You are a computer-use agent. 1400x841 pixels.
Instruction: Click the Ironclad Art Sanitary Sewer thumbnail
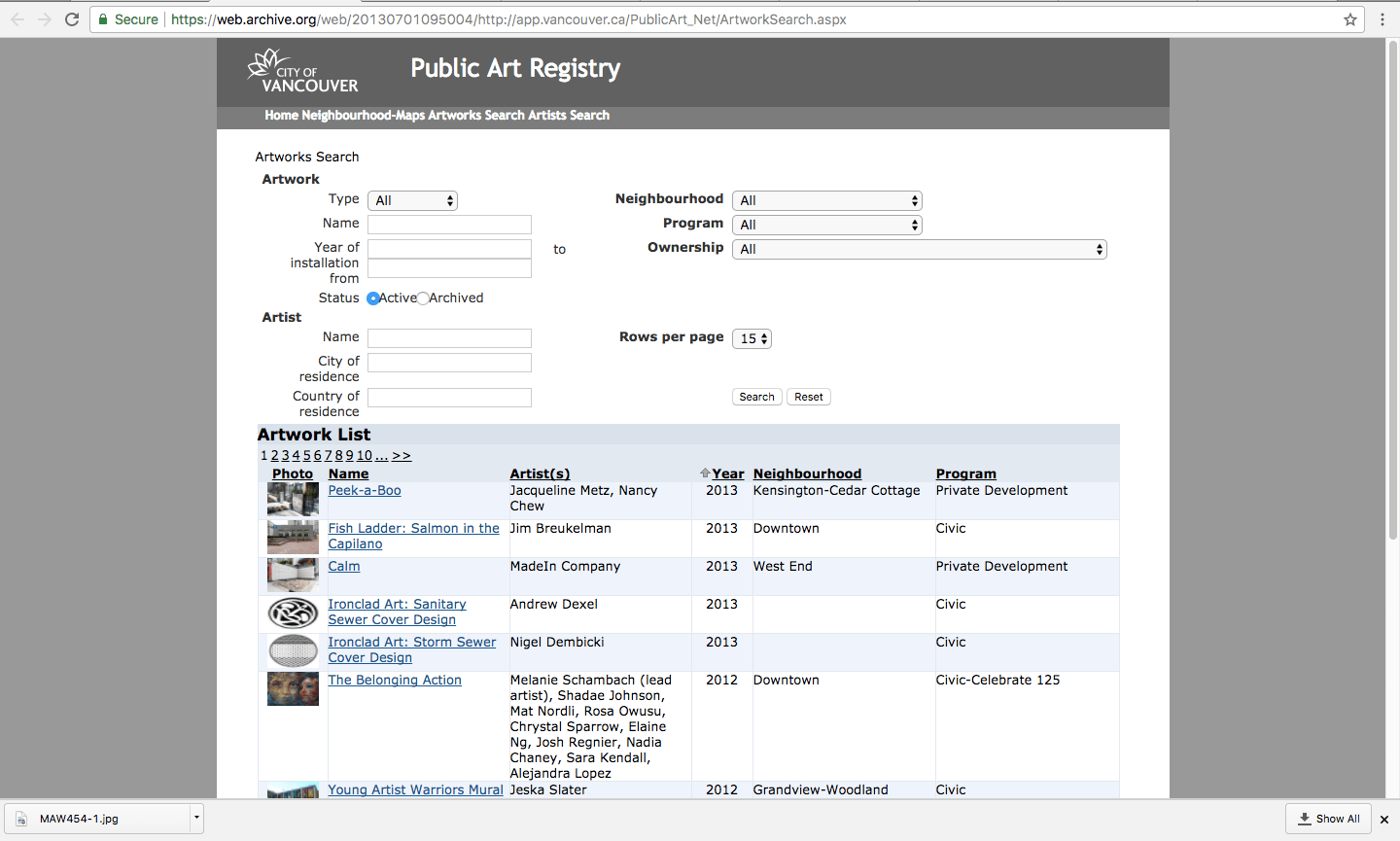293,613
